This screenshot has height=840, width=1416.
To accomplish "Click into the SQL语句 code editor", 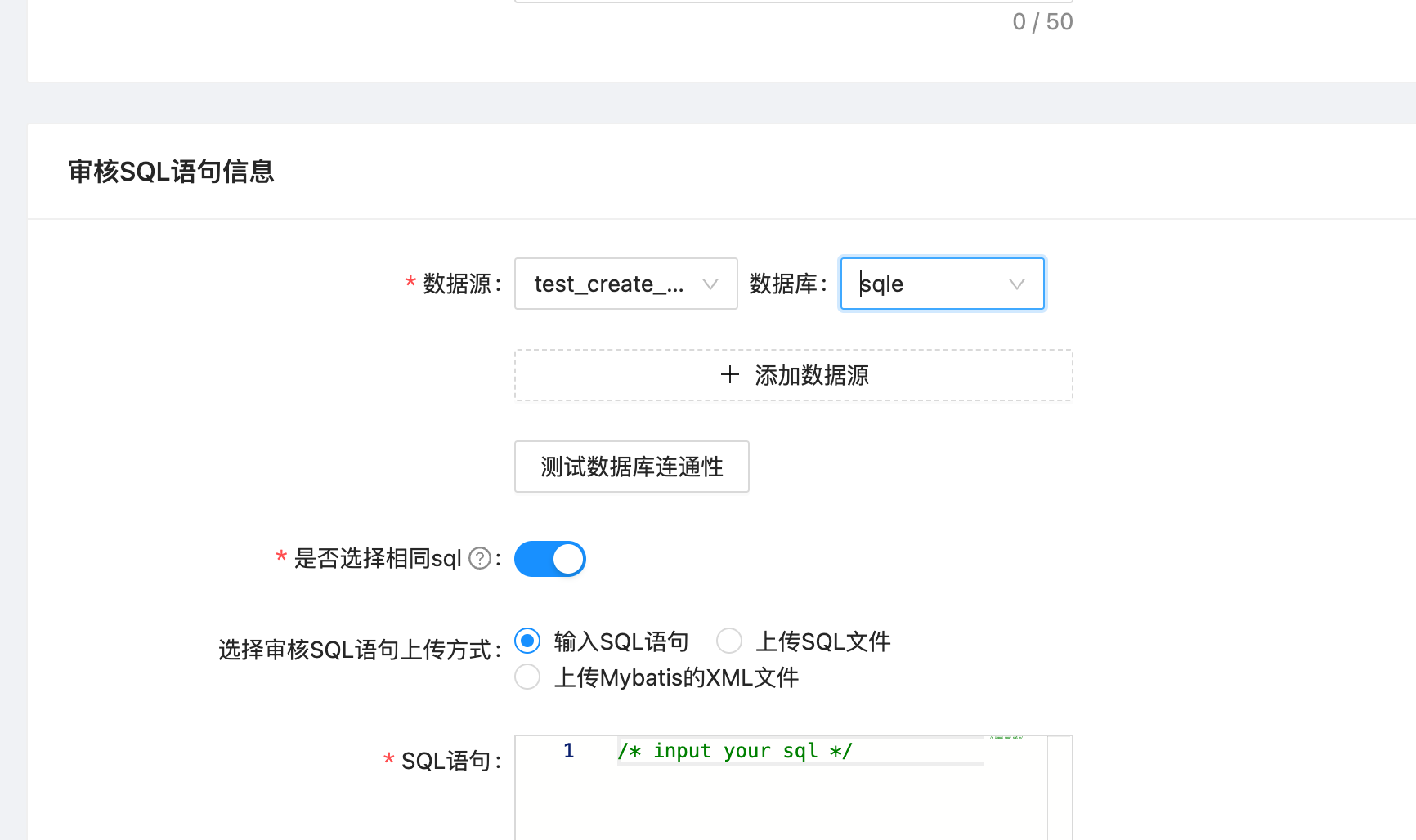I will [793, 789].
